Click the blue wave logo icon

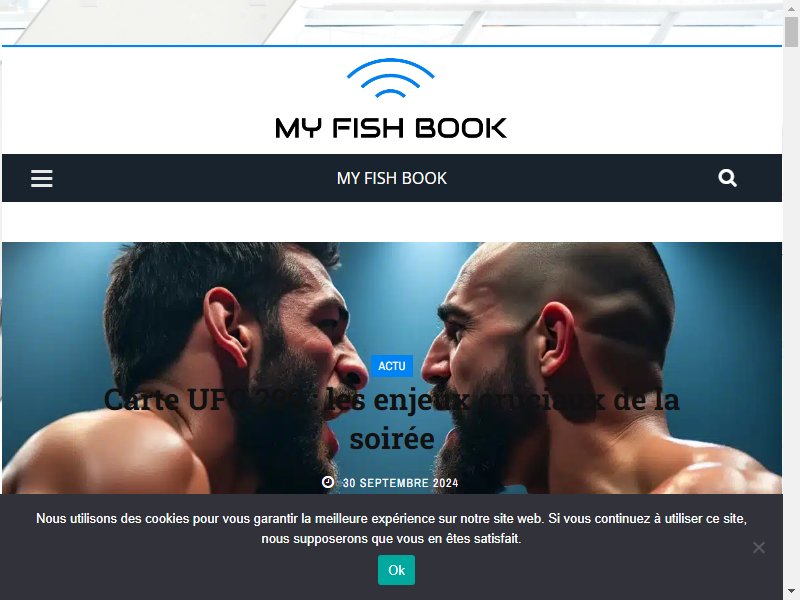coord(390,78)
